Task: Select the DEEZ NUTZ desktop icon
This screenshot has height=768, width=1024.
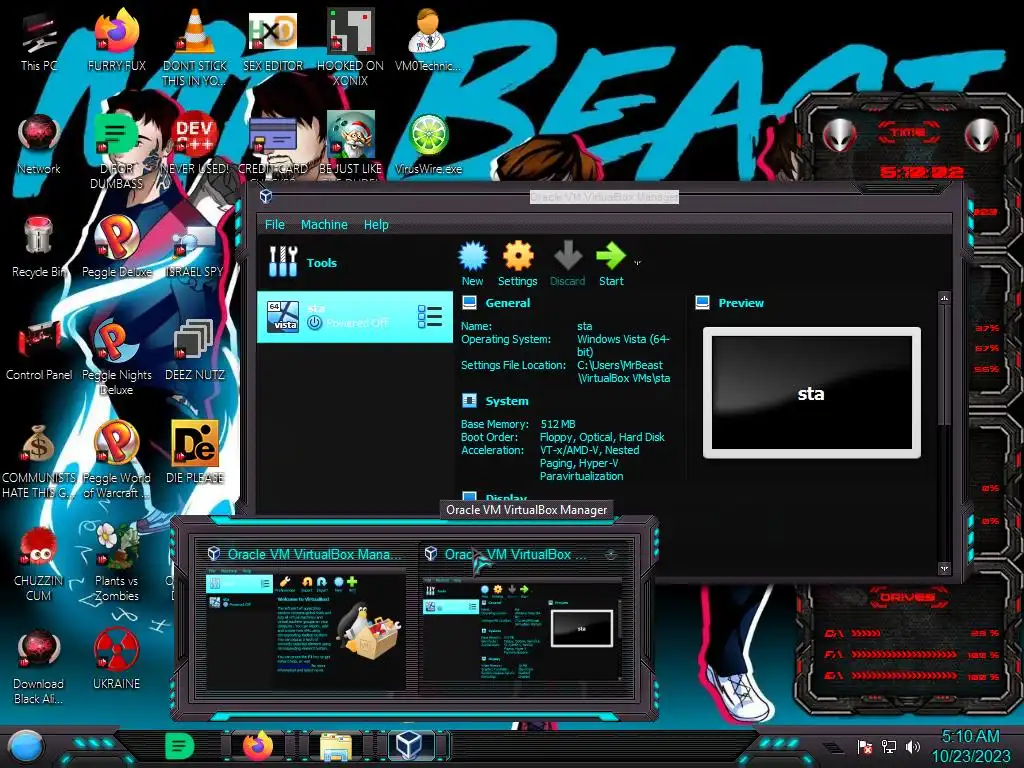Action: pyautogui.click(x=195, y=351)
